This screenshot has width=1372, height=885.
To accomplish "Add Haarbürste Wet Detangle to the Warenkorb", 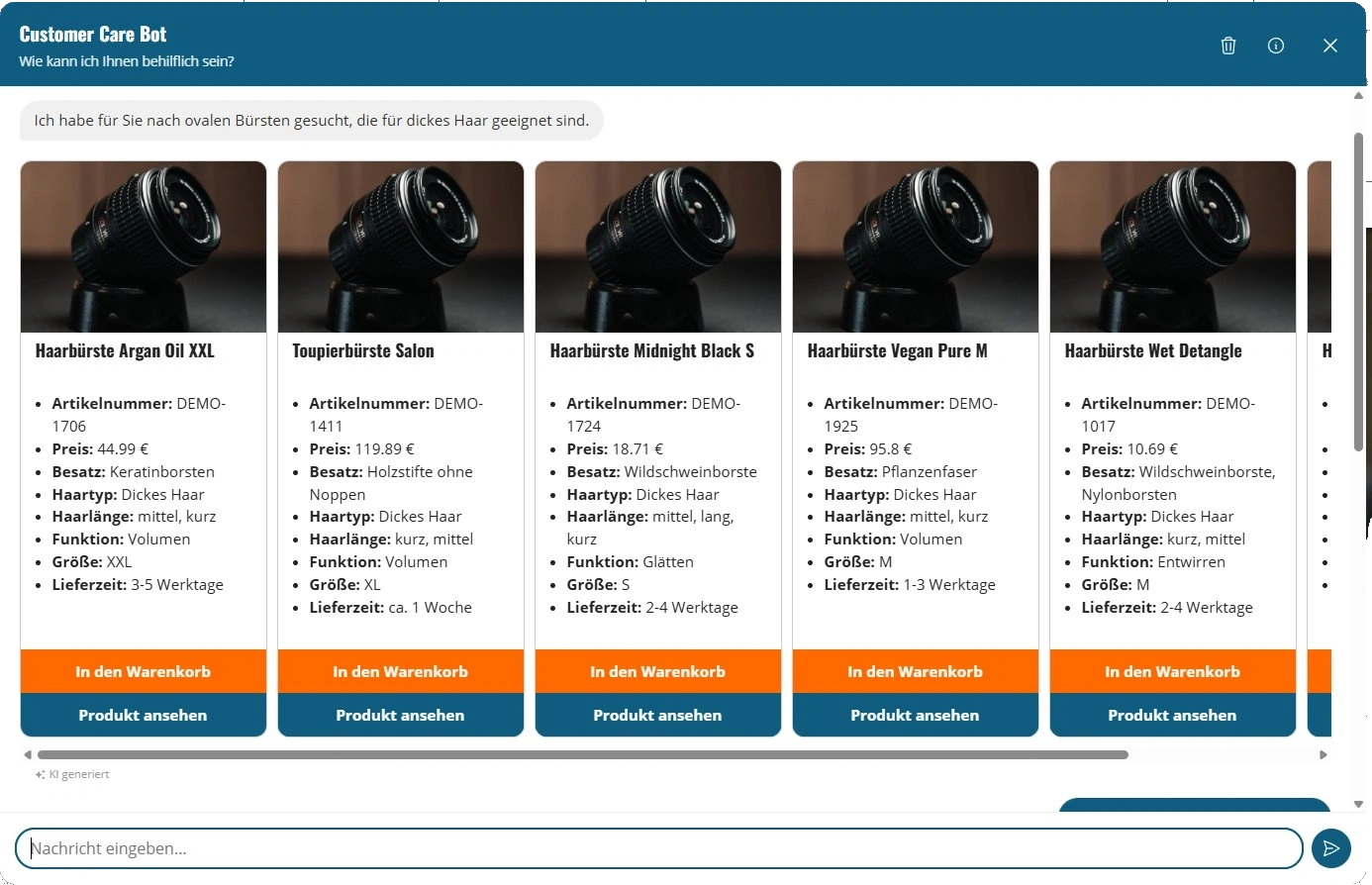I will click(x=1172, y=671).
